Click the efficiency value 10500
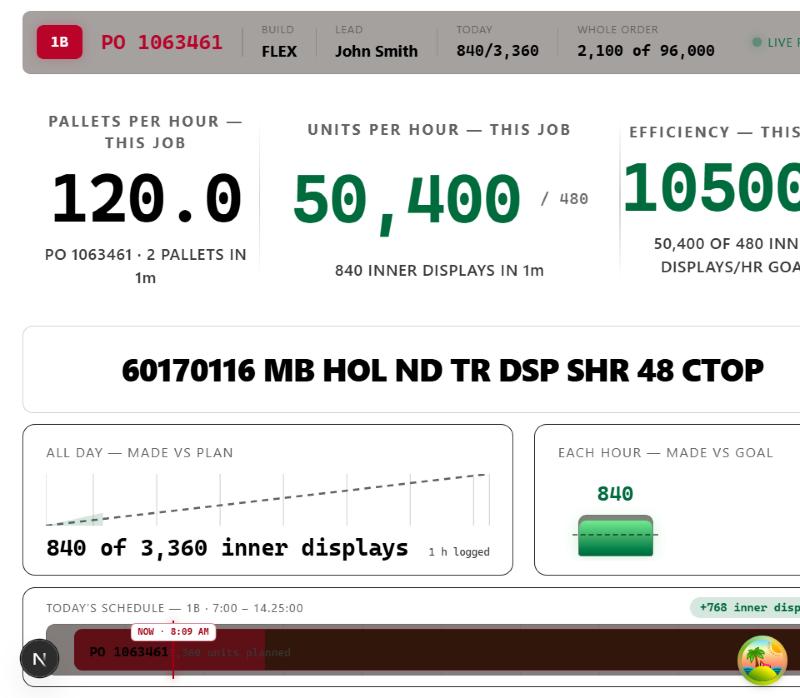This screenshot has height=698, width=800. (712, 187)
